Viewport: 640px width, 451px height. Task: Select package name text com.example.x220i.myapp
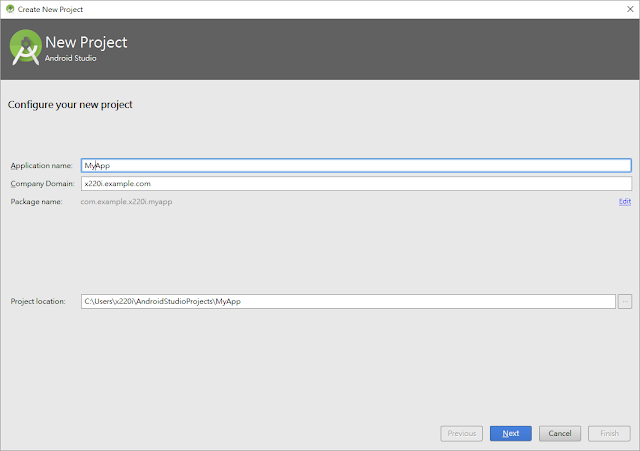point(126,202)
